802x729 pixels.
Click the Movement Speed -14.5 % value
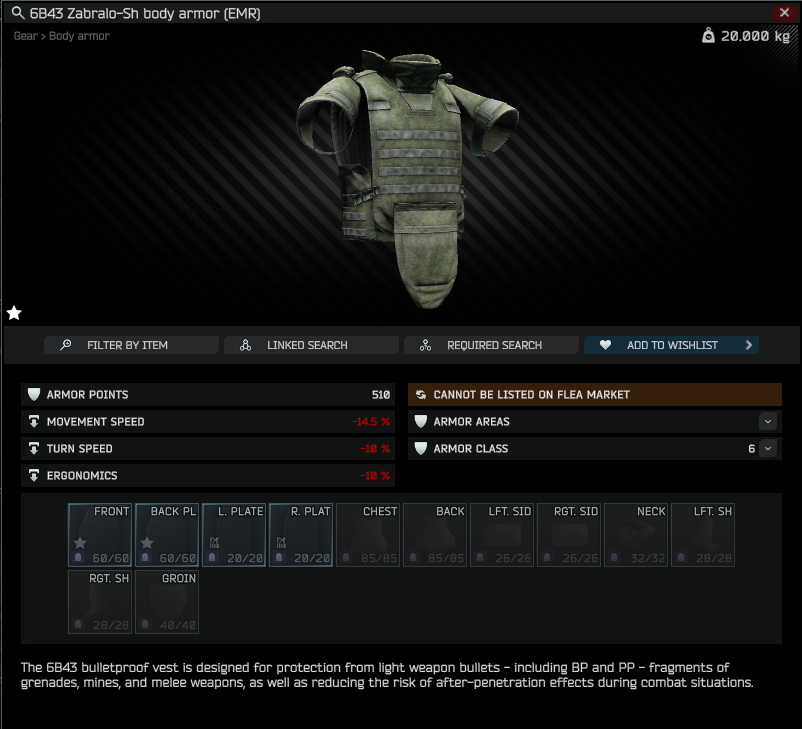(x=371, y=422)
